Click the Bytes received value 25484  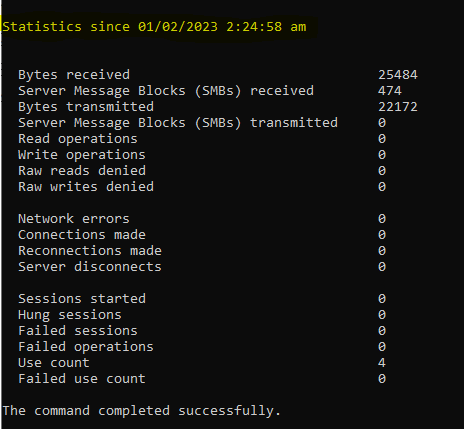(398, 75)
